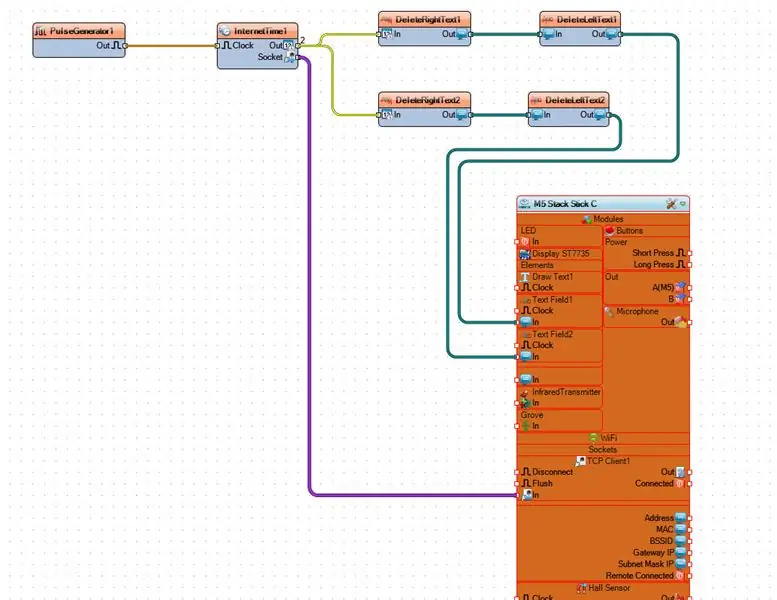This screenshot has height=600, width=777.
Task: Click the Text Field2 Clock pin
Action: tap(516, 345)
